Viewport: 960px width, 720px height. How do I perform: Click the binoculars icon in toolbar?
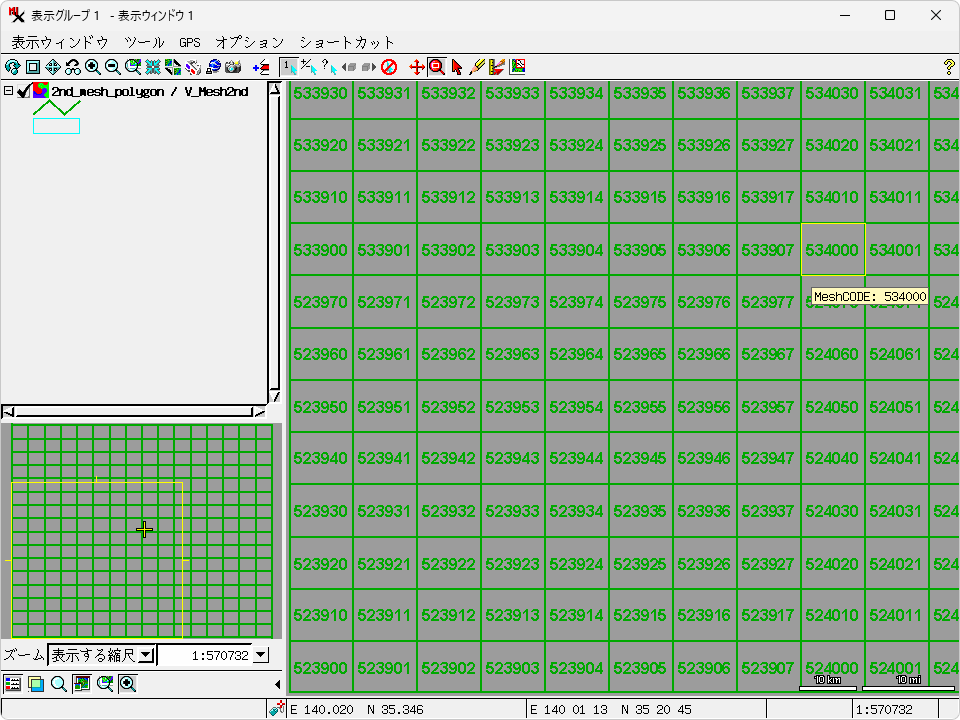[x=73, y=67]
